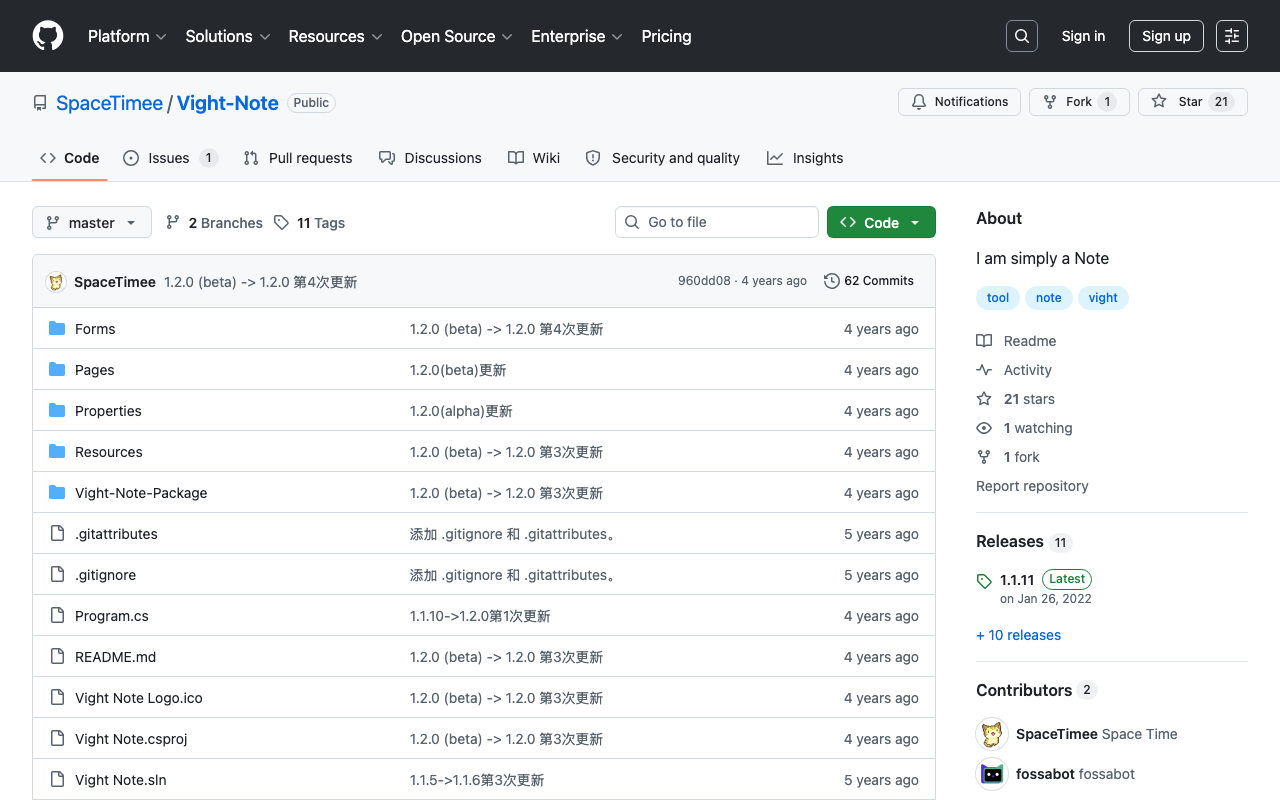
Task: Fork the Vight-Note repository
Action: pyautogui.click(x=1079, y=102)
